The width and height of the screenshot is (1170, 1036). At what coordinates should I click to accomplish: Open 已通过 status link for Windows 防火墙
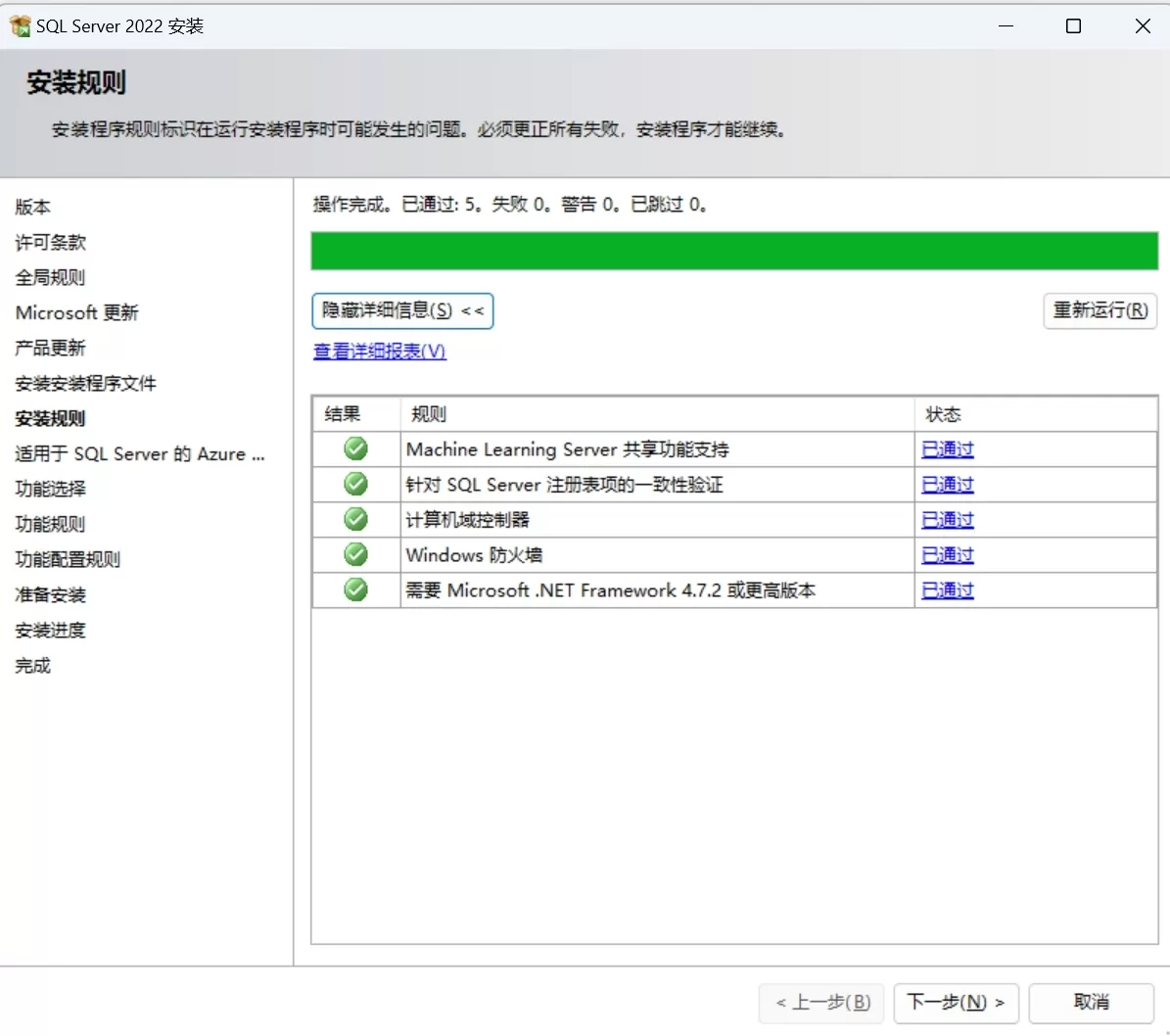point(947,555)
